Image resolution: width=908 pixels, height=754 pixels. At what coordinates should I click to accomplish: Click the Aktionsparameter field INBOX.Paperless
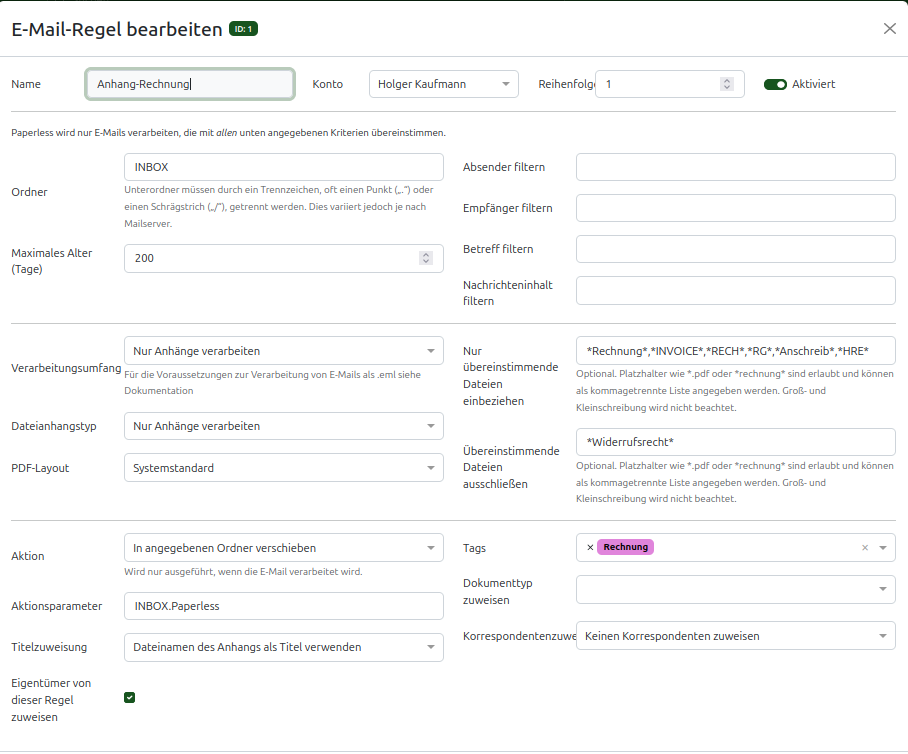coord(284,606)
